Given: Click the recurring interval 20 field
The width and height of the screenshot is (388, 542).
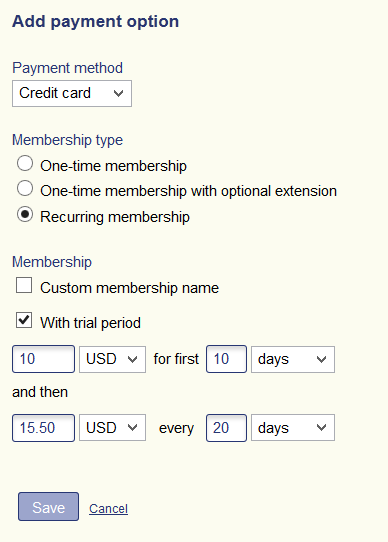Looking at the screenshot, I should tap(227, 428).
